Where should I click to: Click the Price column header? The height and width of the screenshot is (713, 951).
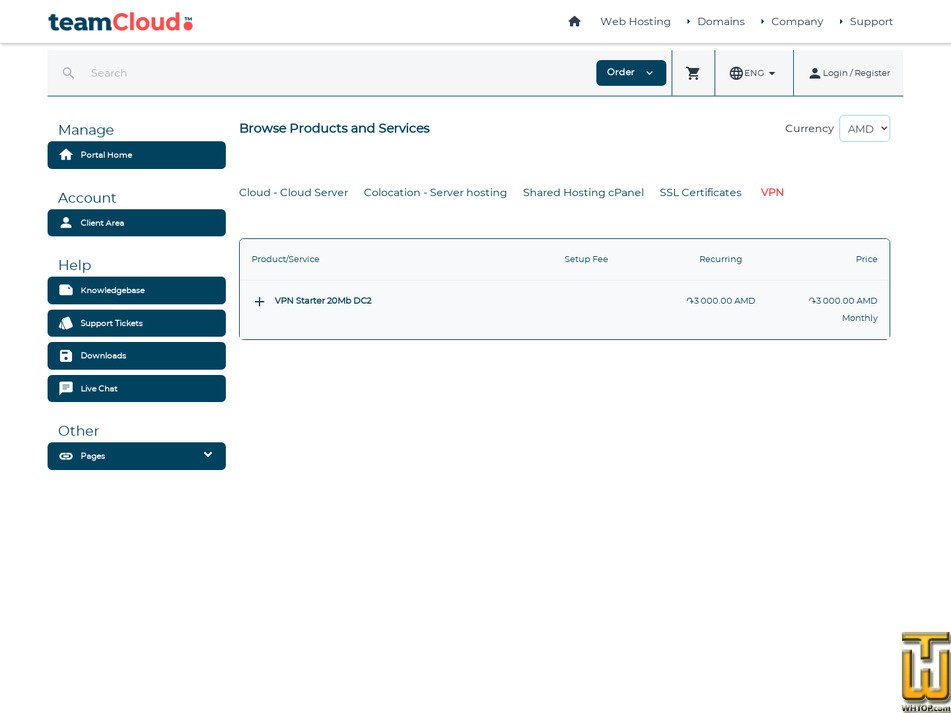pyautogui.click(x=866, y=259)
